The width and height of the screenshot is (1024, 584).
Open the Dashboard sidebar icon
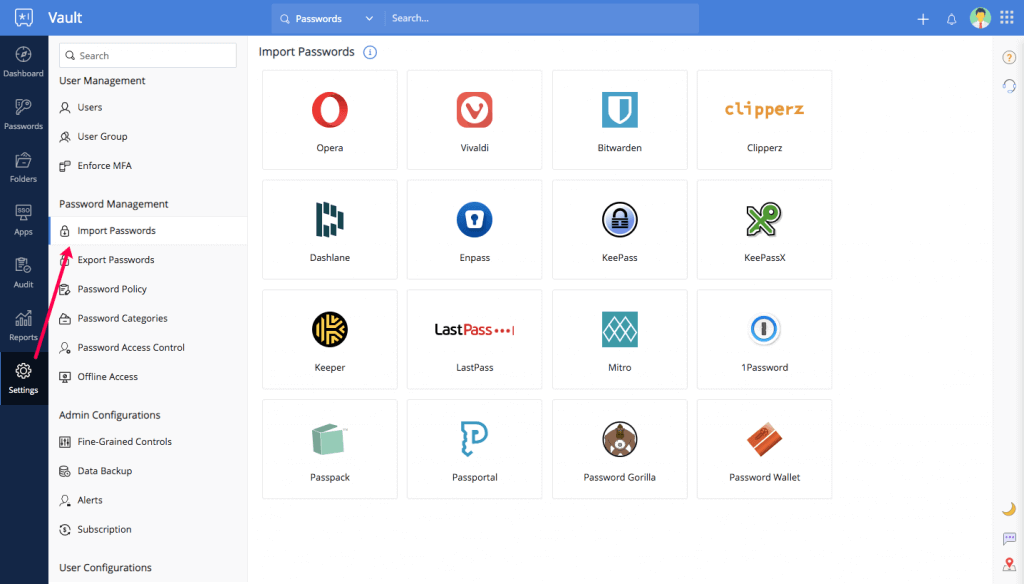click(24, 62)
